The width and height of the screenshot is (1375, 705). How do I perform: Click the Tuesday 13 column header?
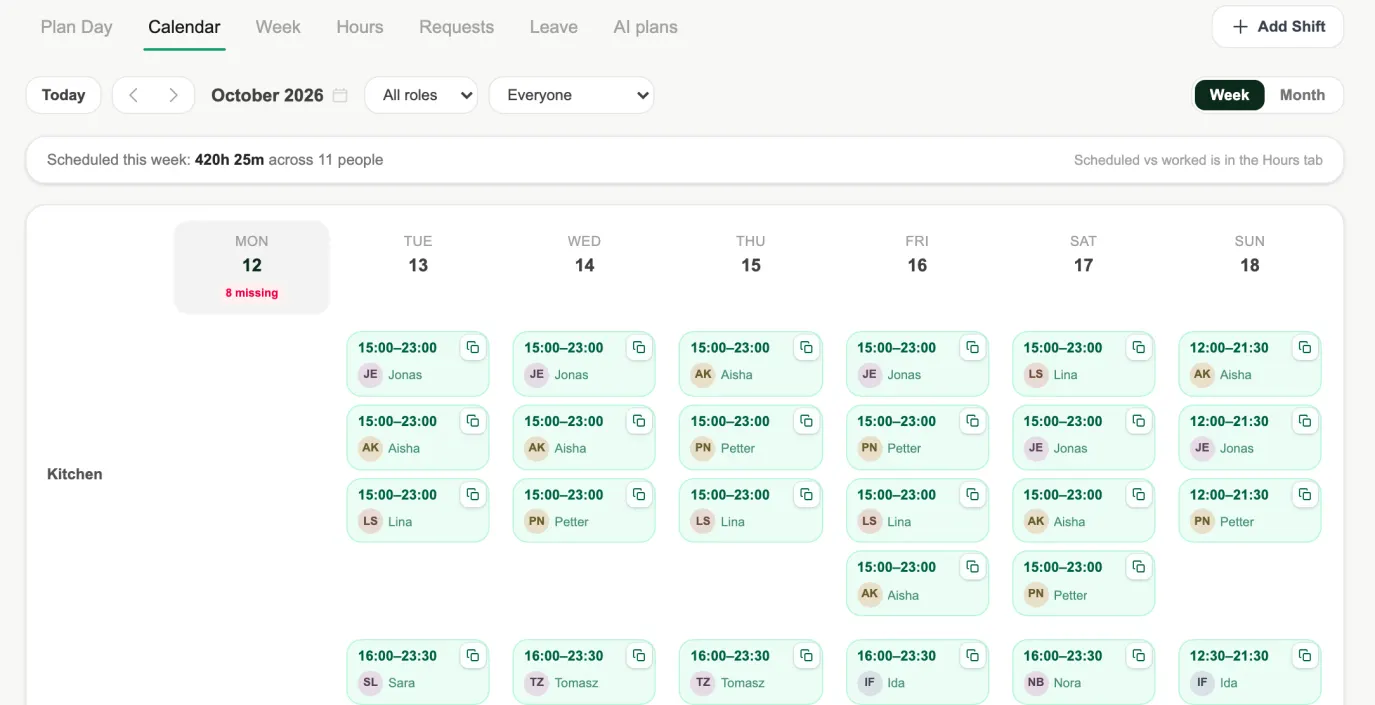point(418,254)
